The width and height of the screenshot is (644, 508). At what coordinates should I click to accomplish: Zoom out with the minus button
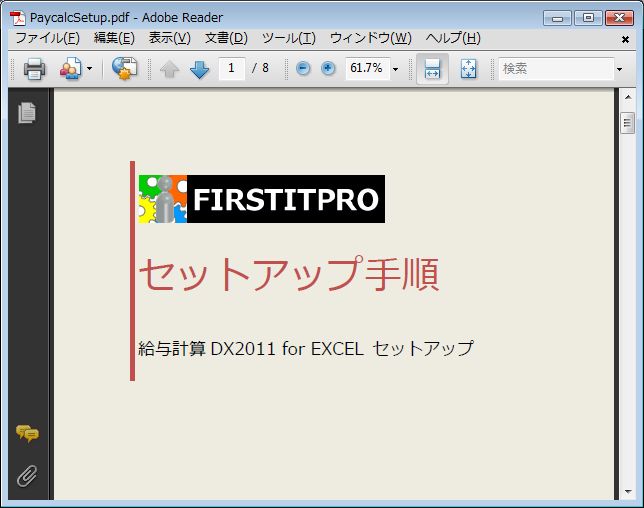tap(303, 68)
